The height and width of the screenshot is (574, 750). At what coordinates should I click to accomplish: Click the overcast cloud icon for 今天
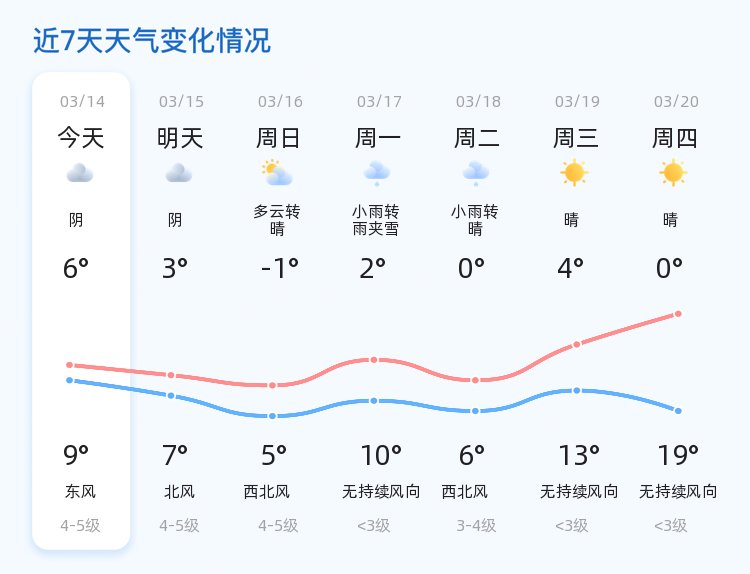tap(80, 173)
